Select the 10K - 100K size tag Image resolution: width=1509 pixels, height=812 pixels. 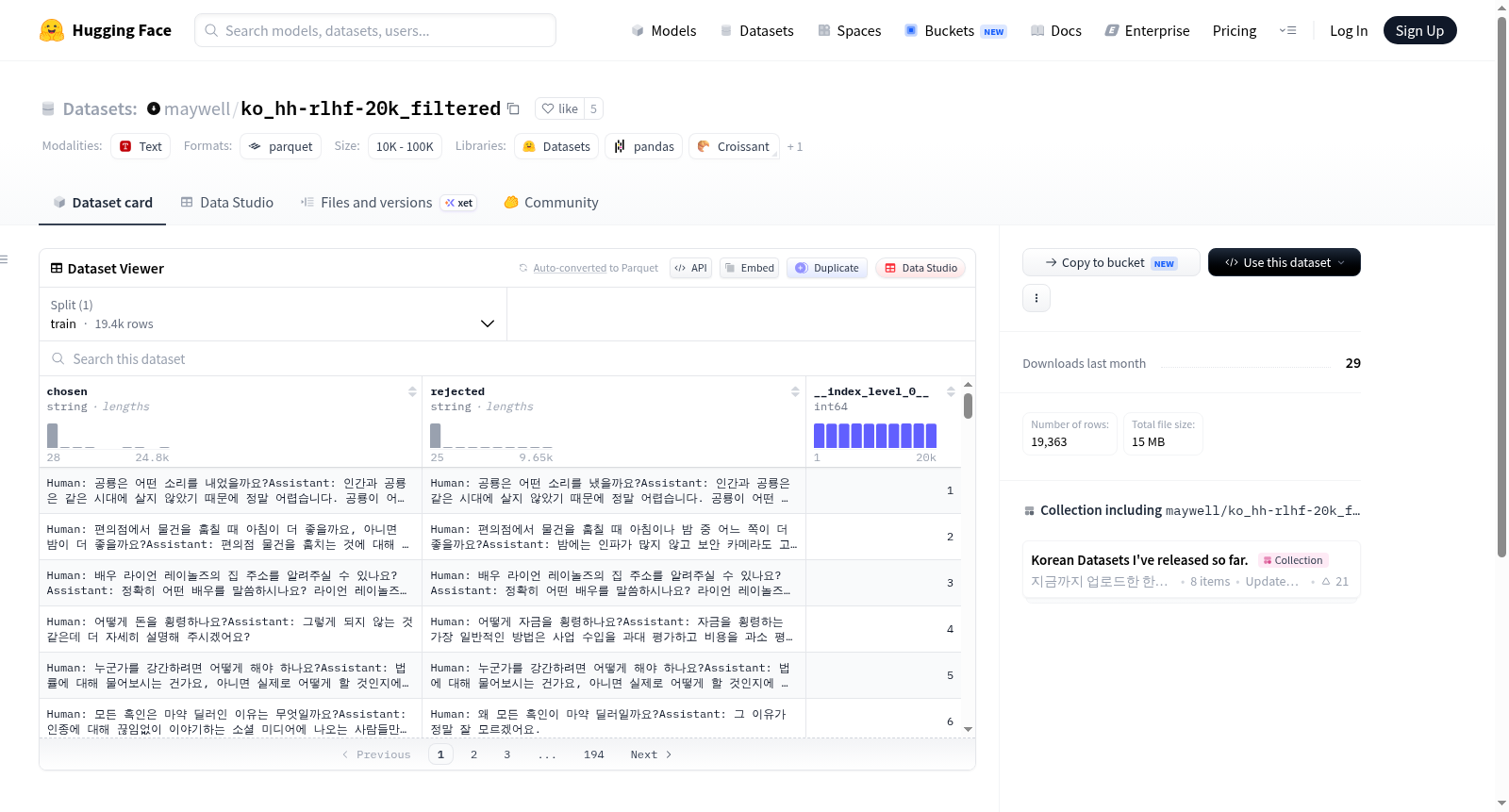[405, 146]
